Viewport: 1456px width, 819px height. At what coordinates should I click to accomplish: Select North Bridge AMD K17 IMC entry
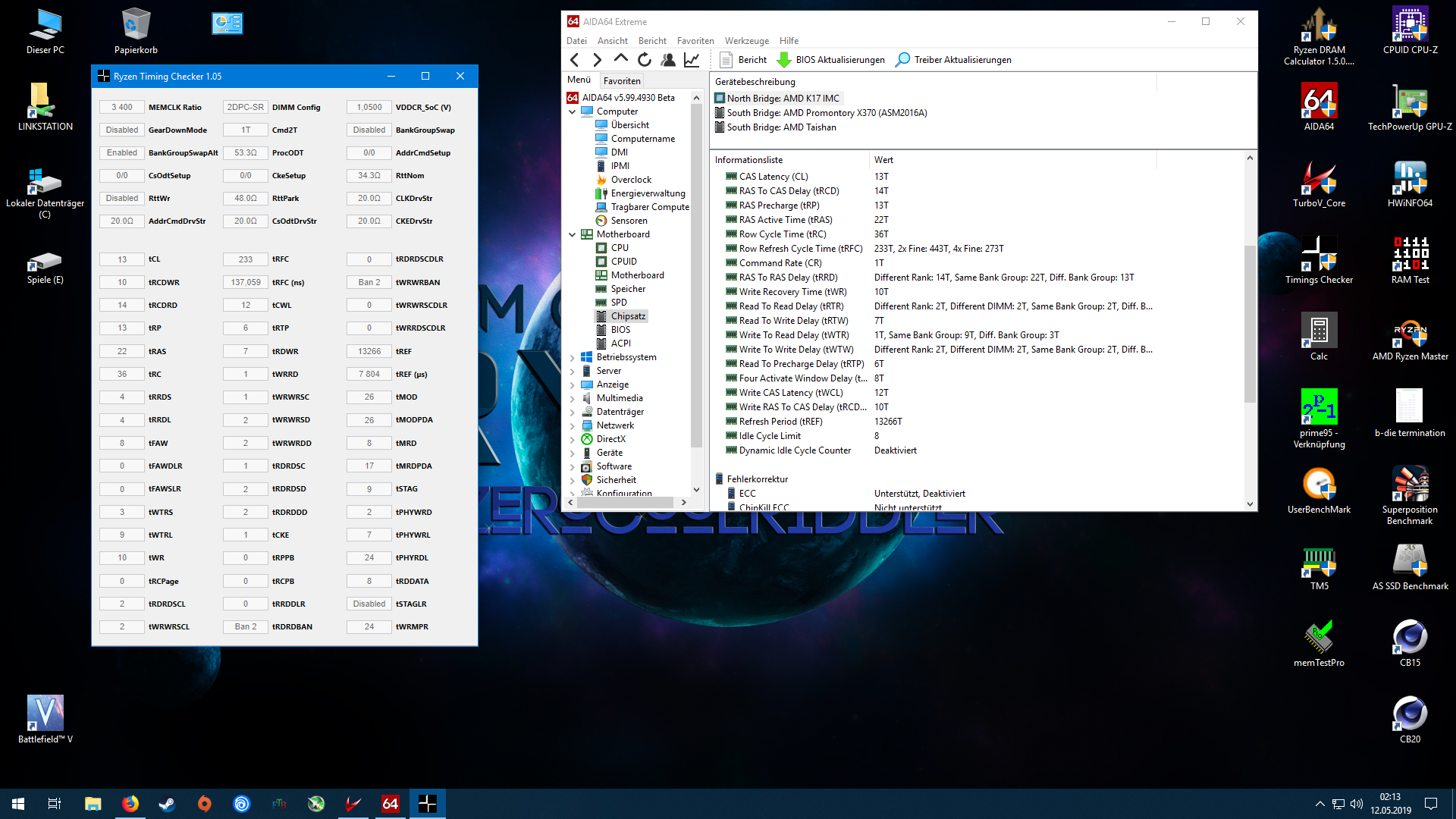(x=783, y=99)
